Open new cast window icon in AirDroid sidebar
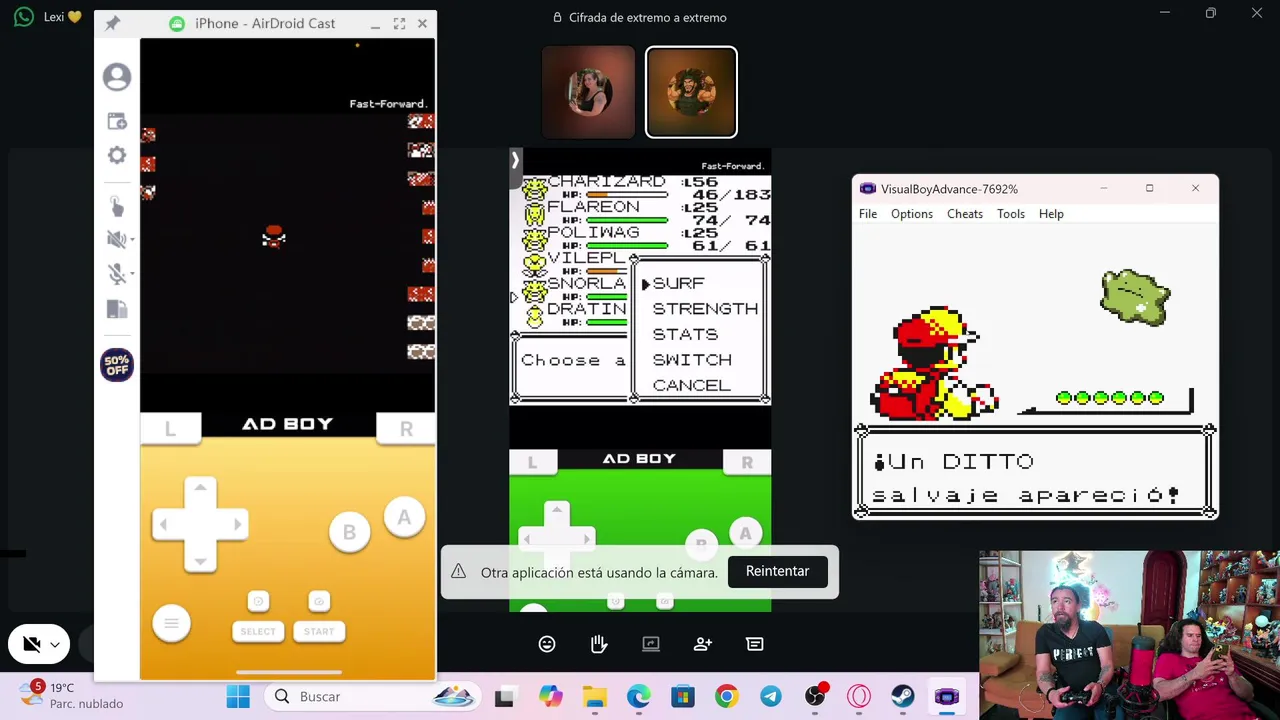This screenshot has width=1280, height=720. (117, 121)
